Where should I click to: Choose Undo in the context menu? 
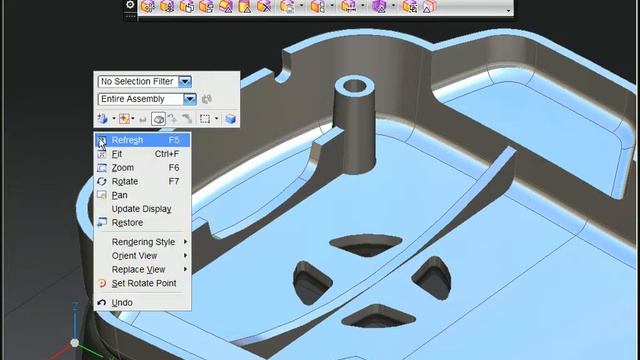point(142,302)
